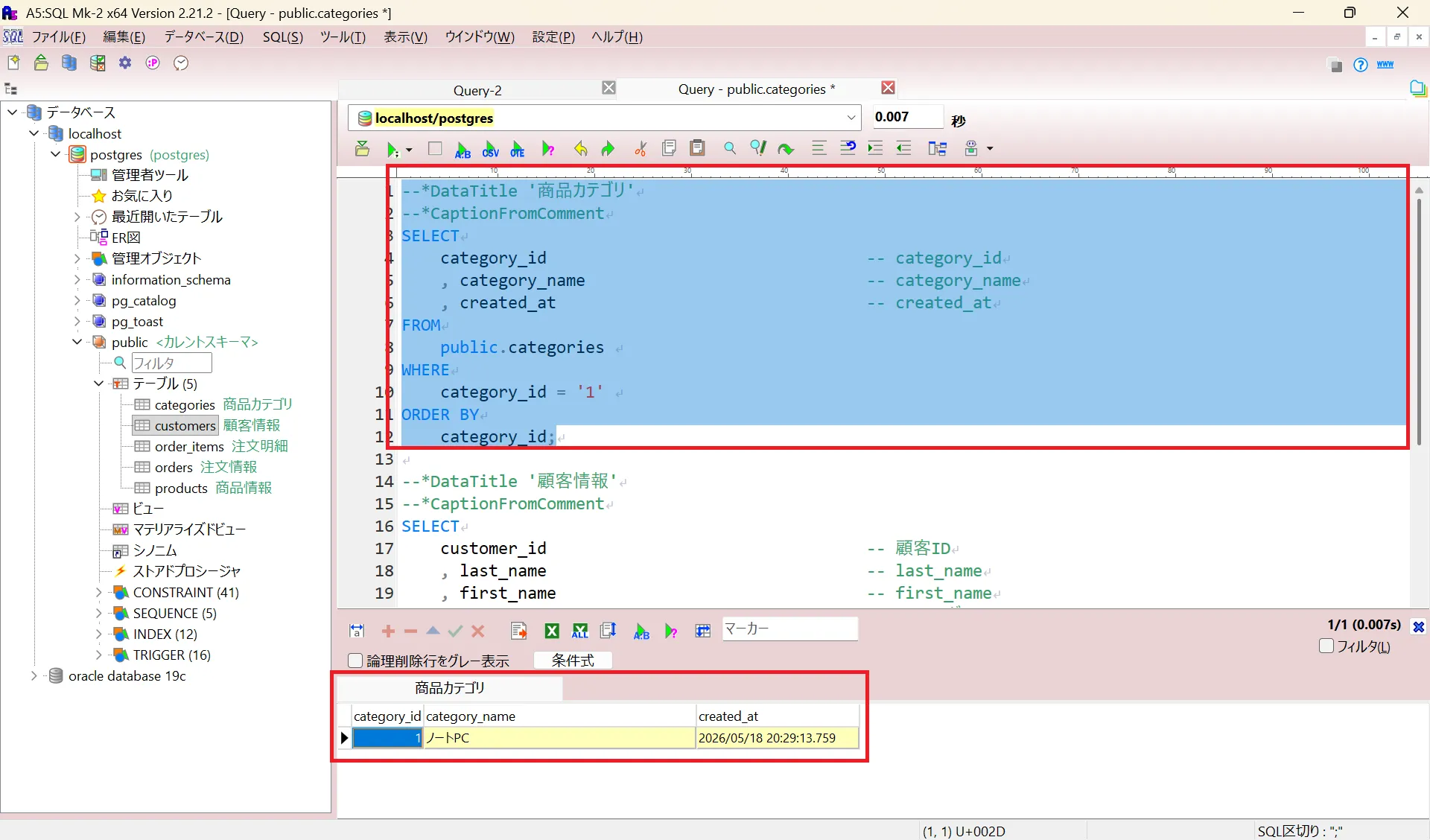Export result grid to Excel
Screen dimensions: 1430x840
[552, 631]
